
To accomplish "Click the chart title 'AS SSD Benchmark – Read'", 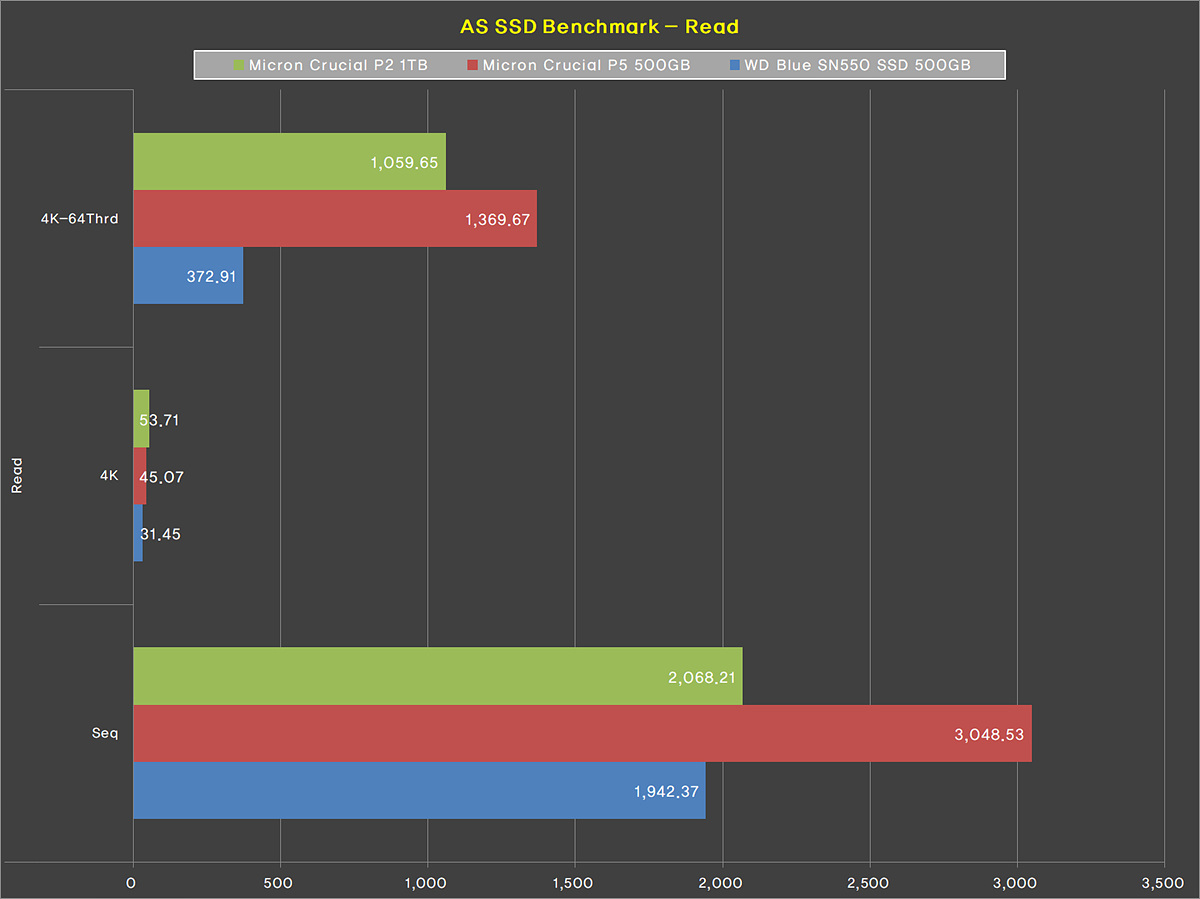I will tap(599, 26).
